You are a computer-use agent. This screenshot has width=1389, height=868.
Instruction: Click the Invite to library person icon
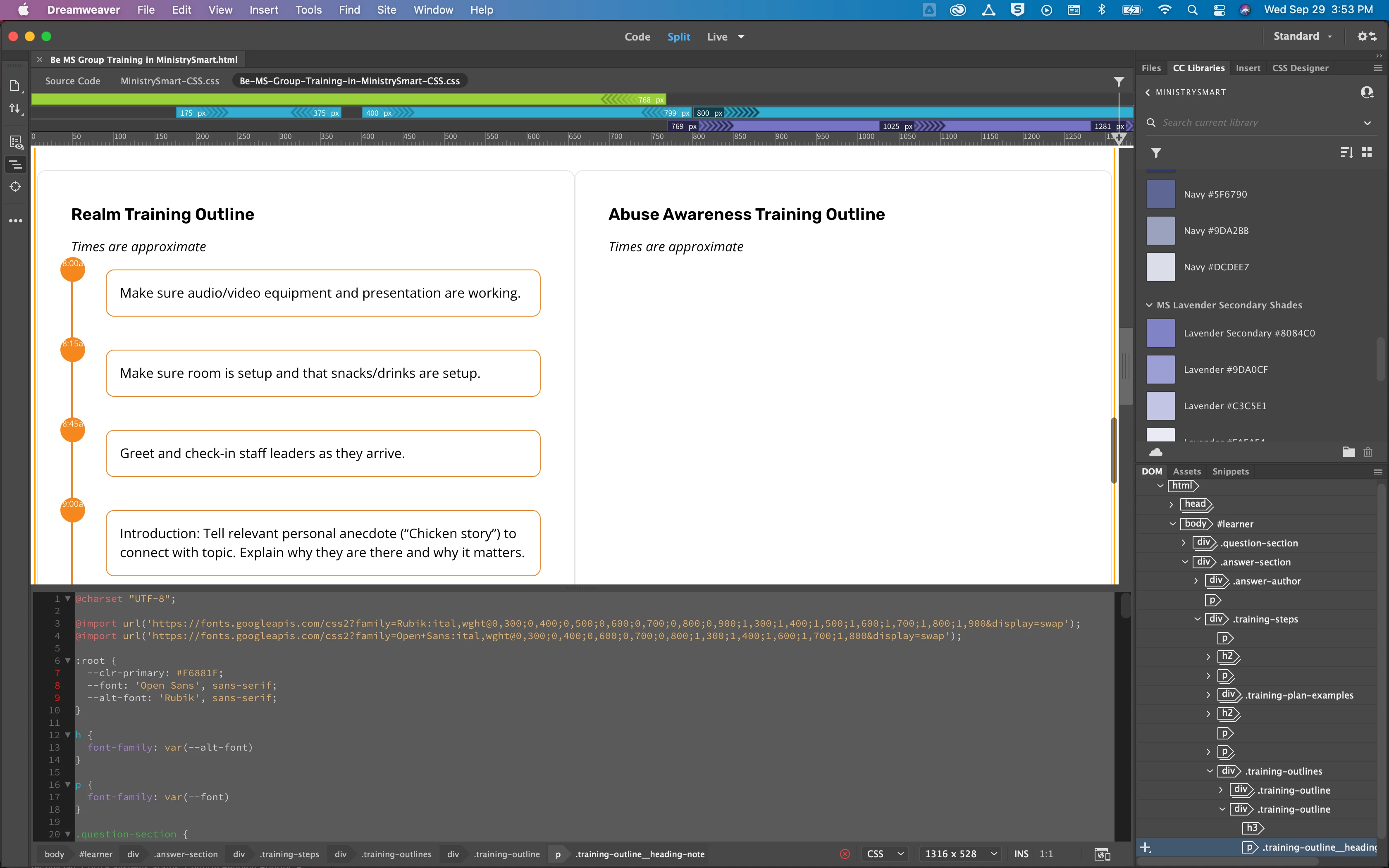1367,93
